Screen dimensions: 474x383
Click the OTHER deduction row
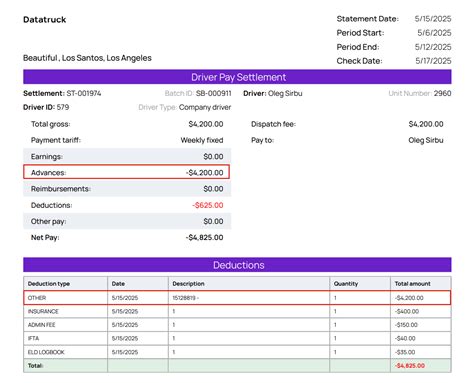(x=237, y=298)
